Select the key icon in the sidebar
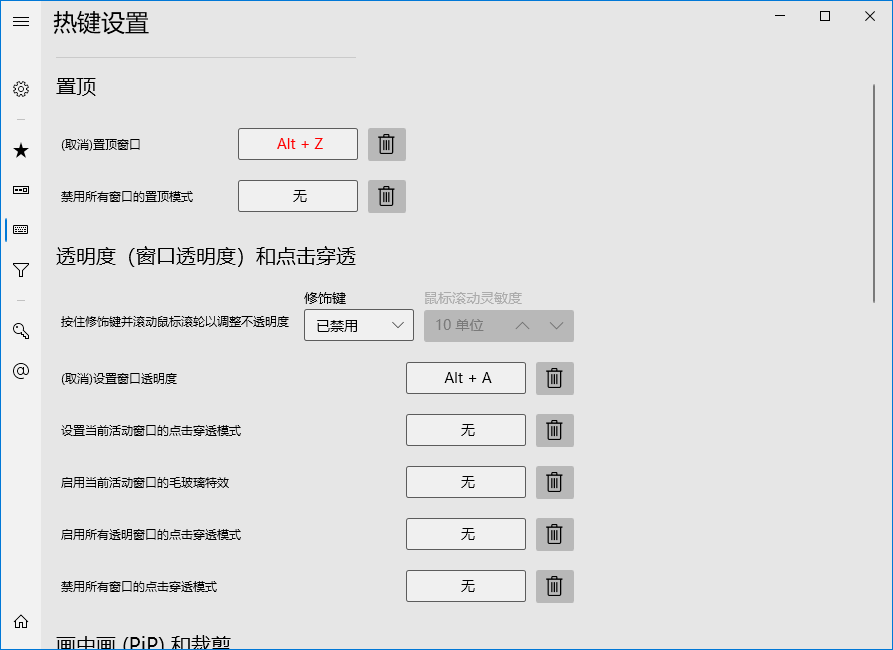 [20, 330]
